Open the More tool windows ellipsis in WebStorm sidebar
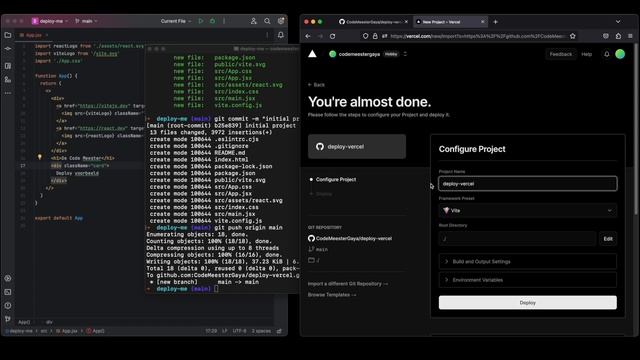The image size is (640, 360). coord(8,93)
